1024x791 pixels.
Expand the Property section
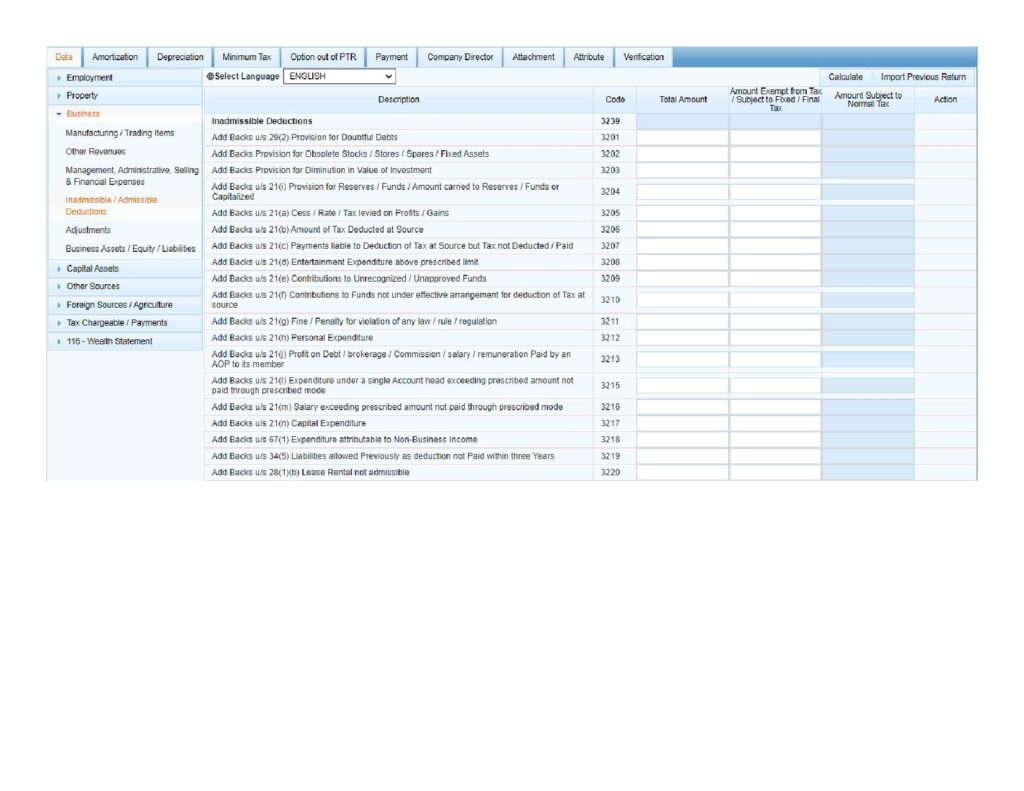click(x=82, y=96)
